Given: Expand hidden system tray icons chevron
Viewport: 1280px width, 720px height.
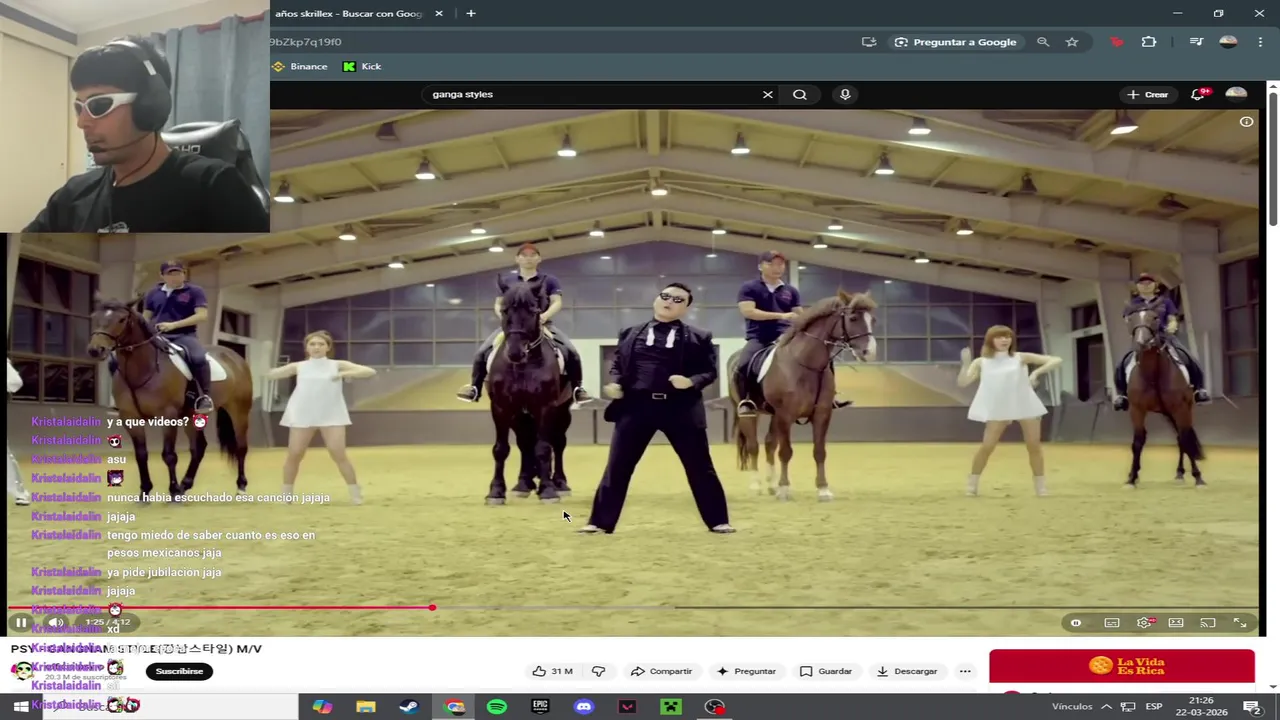Looking at the screenshot, I should 1106,707.
